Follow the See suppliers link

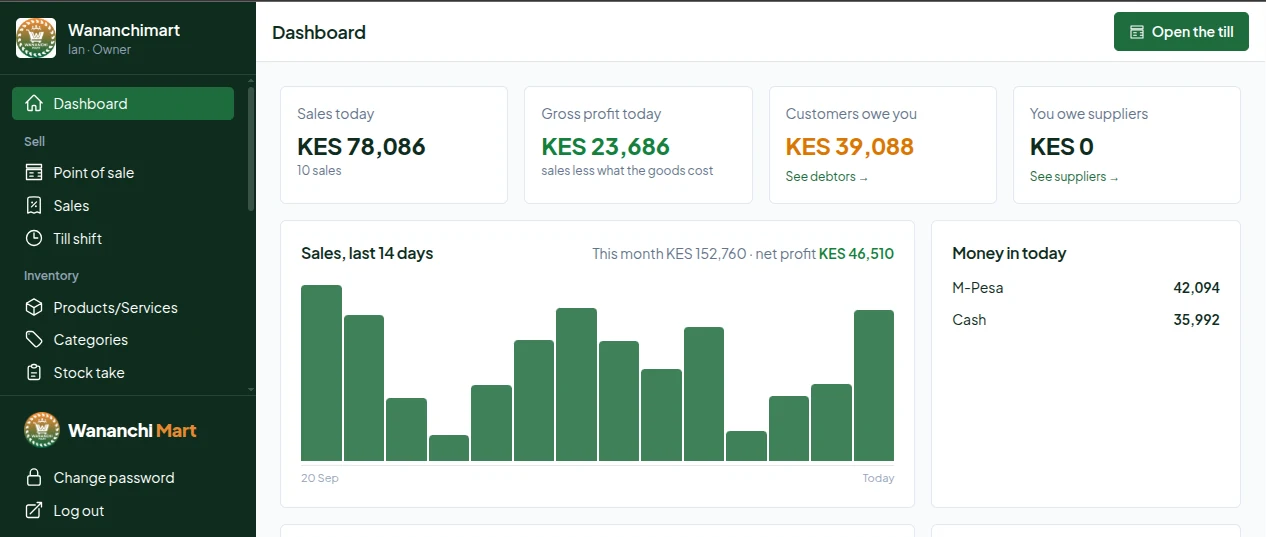1074,177
